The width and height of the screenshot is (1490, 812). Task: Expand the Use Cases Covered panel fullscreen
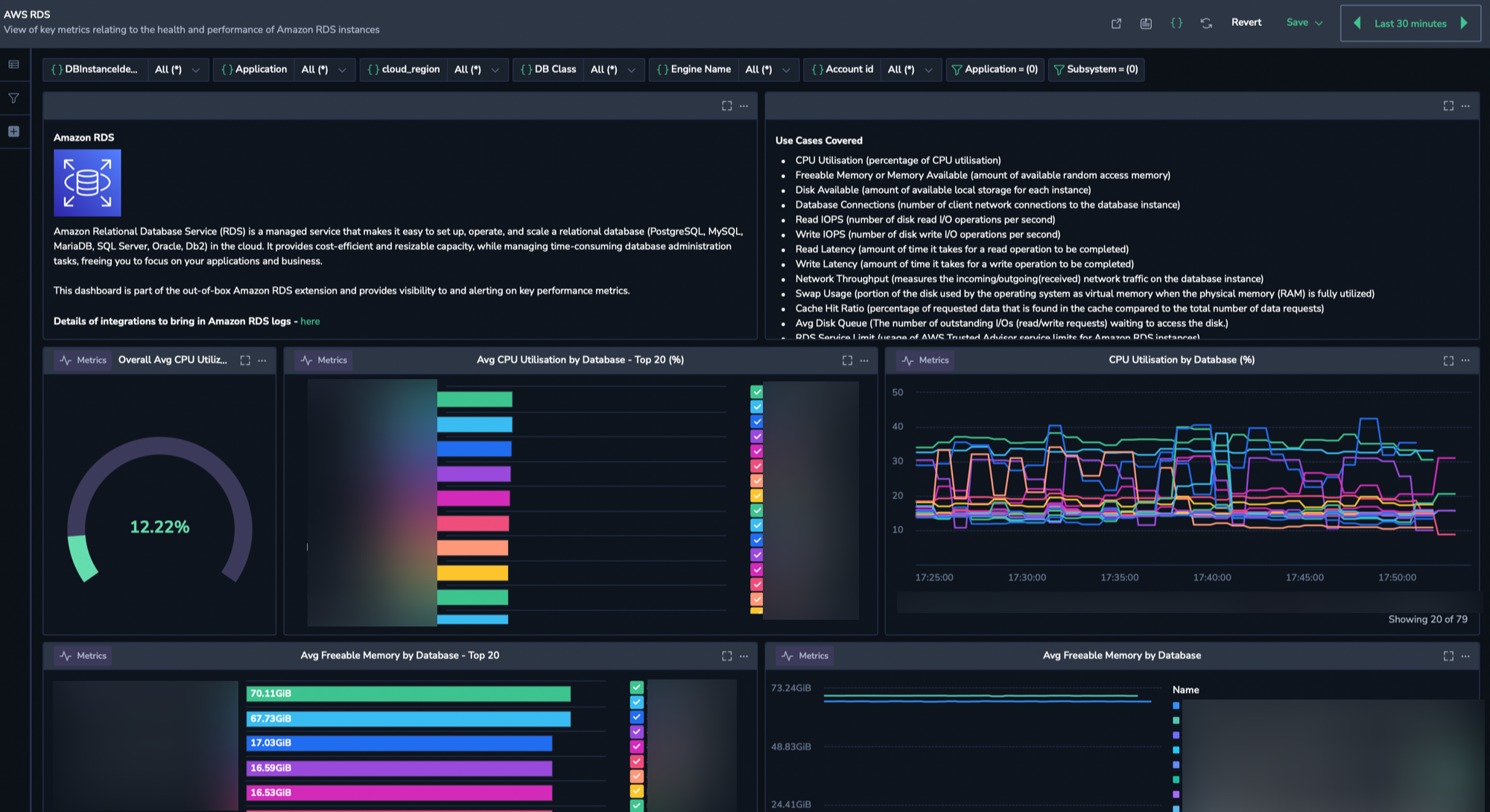point(1448,106)
